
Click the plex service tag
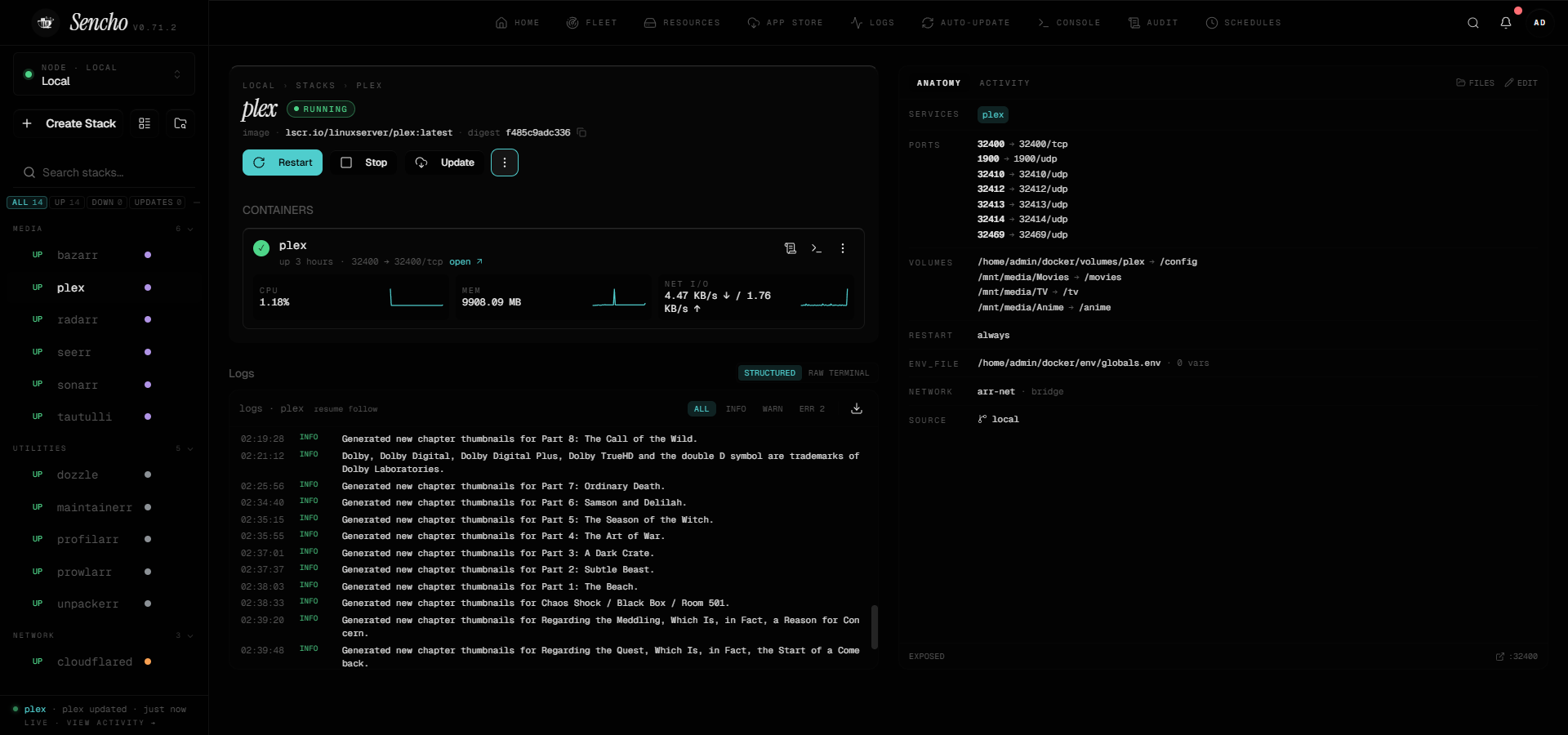(x=993, y=115)
